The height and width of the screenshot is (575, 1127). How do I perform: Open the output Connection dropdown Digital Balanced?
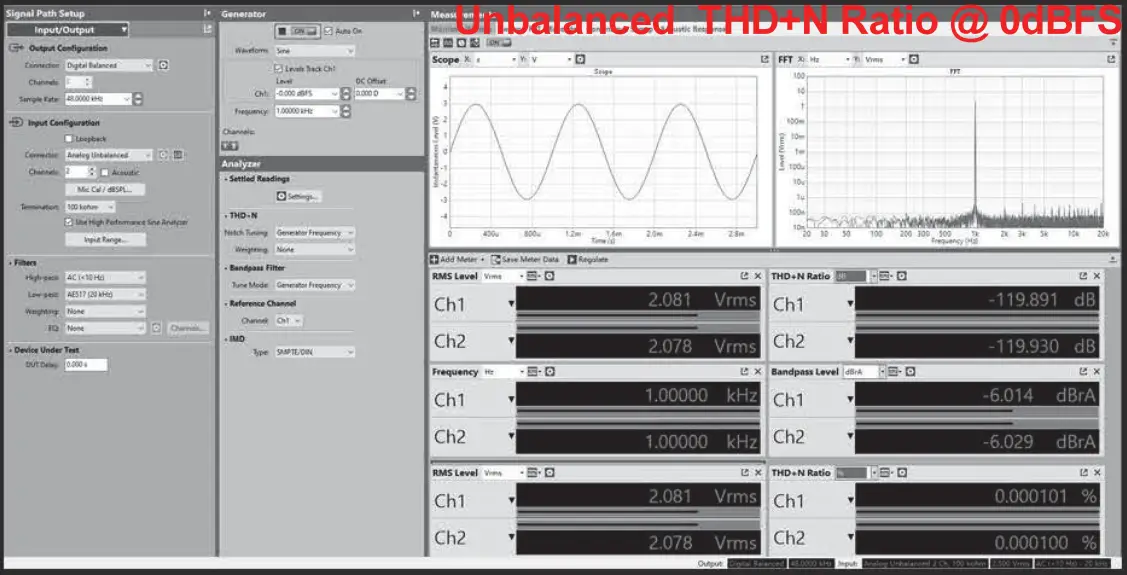click(109, 65)
